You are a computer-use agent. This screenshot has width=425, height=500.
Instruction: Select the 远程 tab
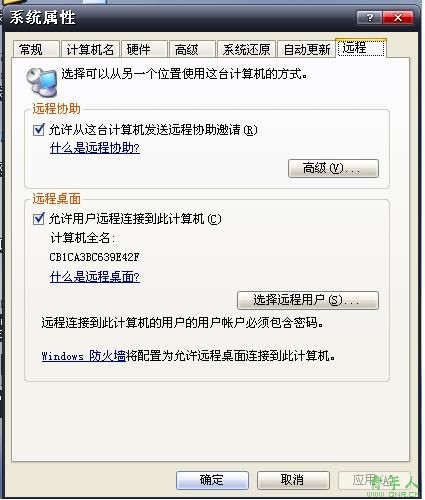click(361, 48)
